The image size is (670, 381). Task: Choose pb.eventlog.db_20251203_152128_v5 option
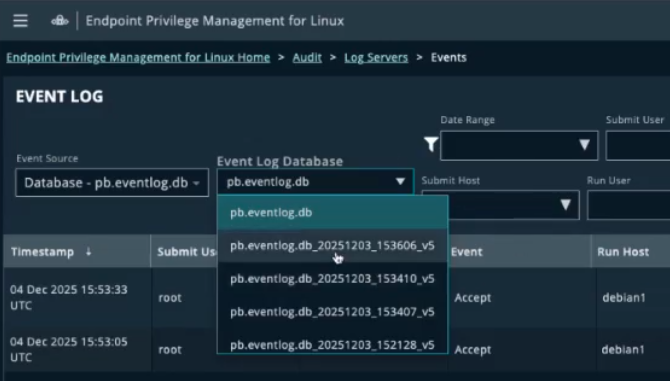pyautogui.click(x=332, y=344)
